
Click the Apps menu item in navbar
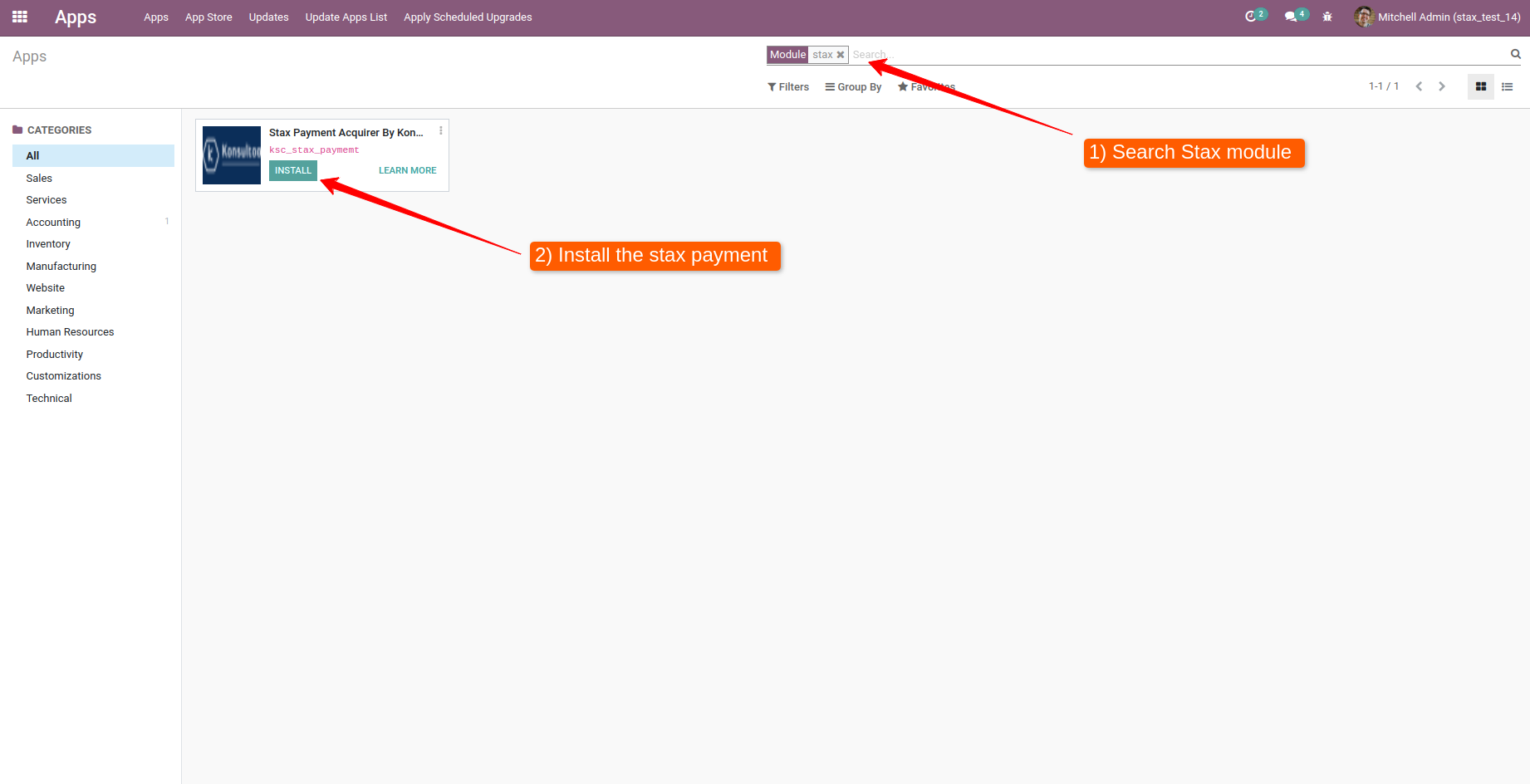point(156,17)
